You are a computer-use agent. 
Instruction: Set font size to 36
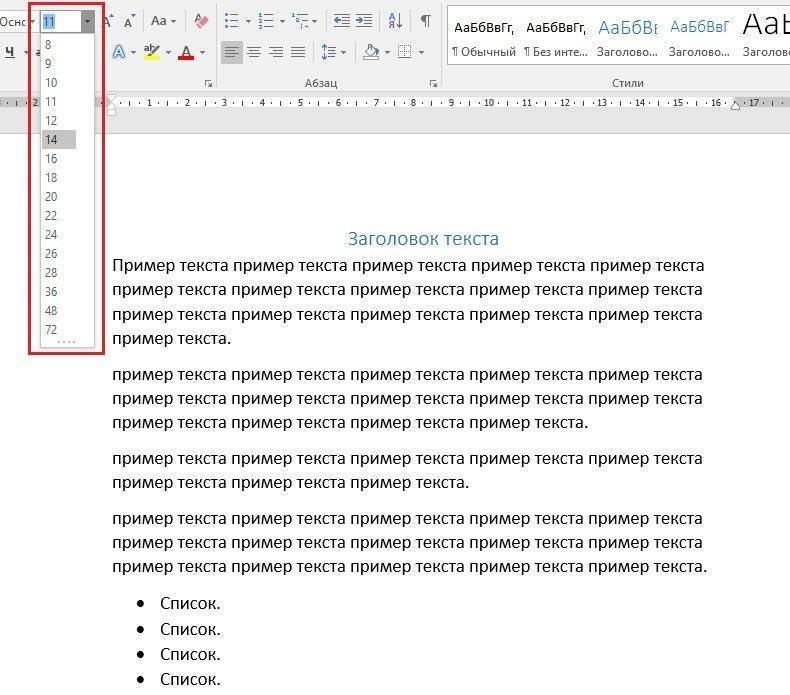68,291
